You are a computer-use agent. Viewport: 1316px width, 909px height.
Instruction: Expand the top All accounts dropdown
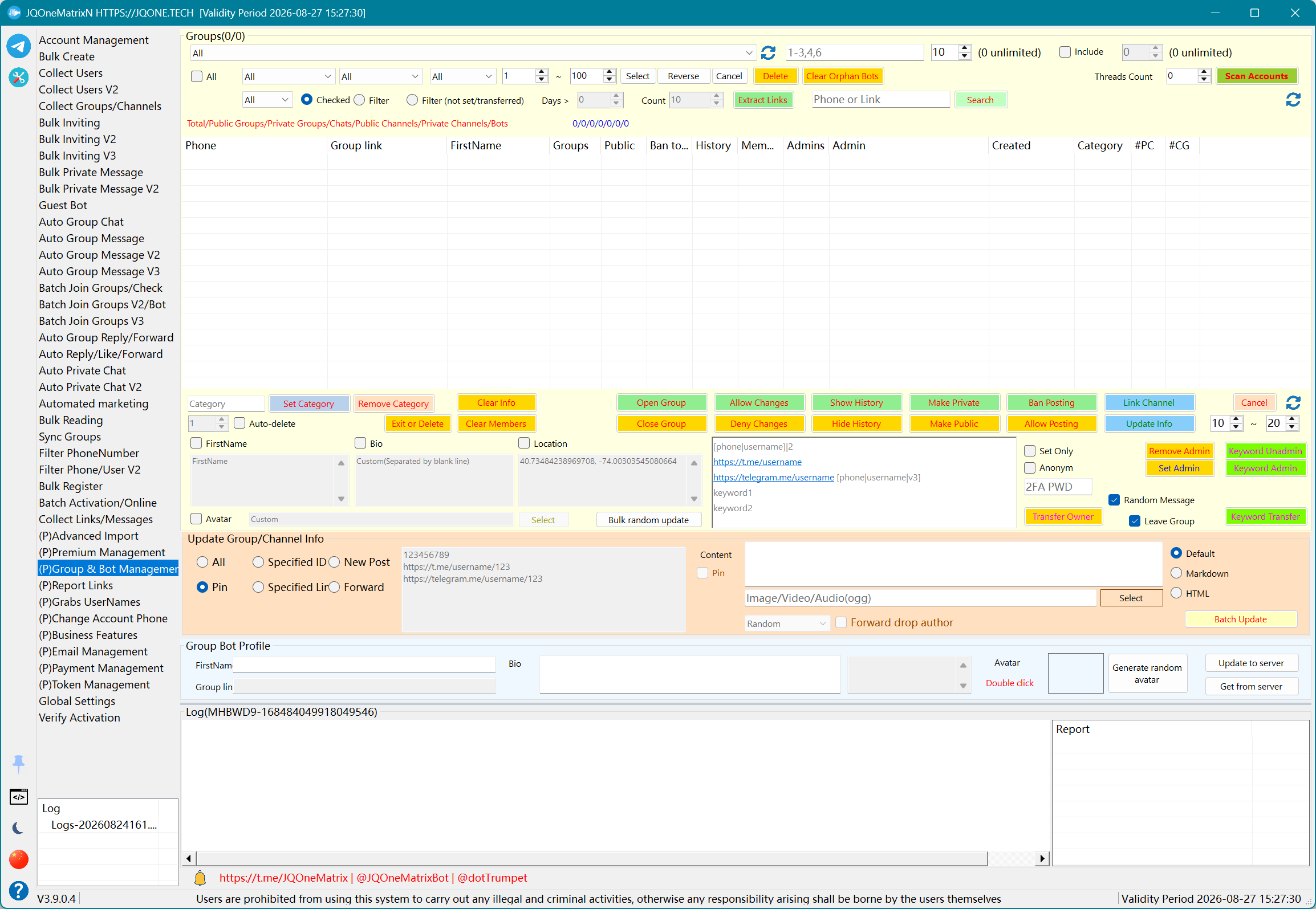click(x=473, y=53)
